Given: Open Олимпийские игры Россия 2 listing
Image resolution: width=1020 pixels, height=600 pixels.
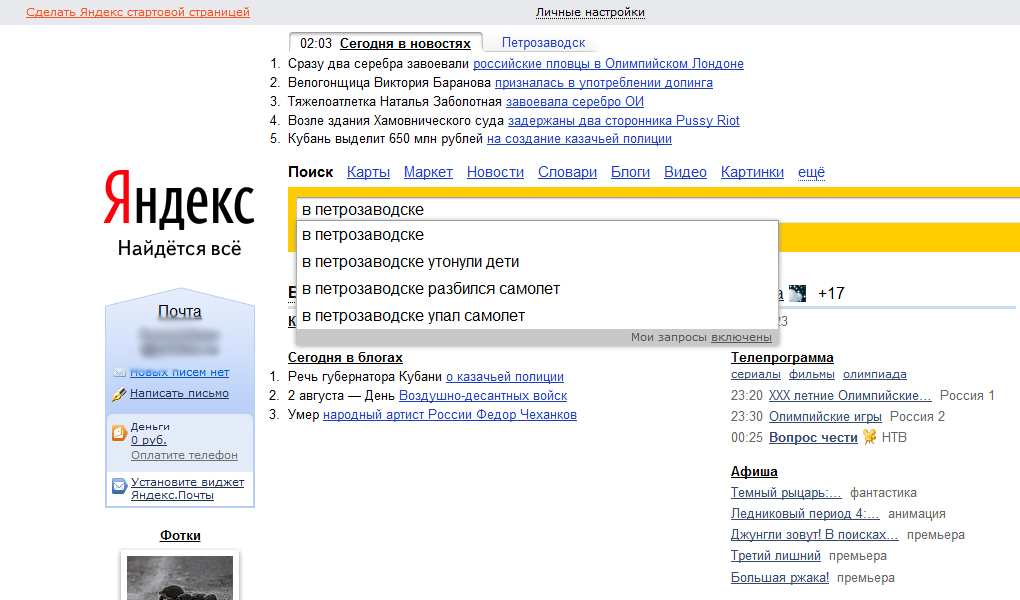Looking at the screenshot, I should pyautogui.click(x=825, y=416).
